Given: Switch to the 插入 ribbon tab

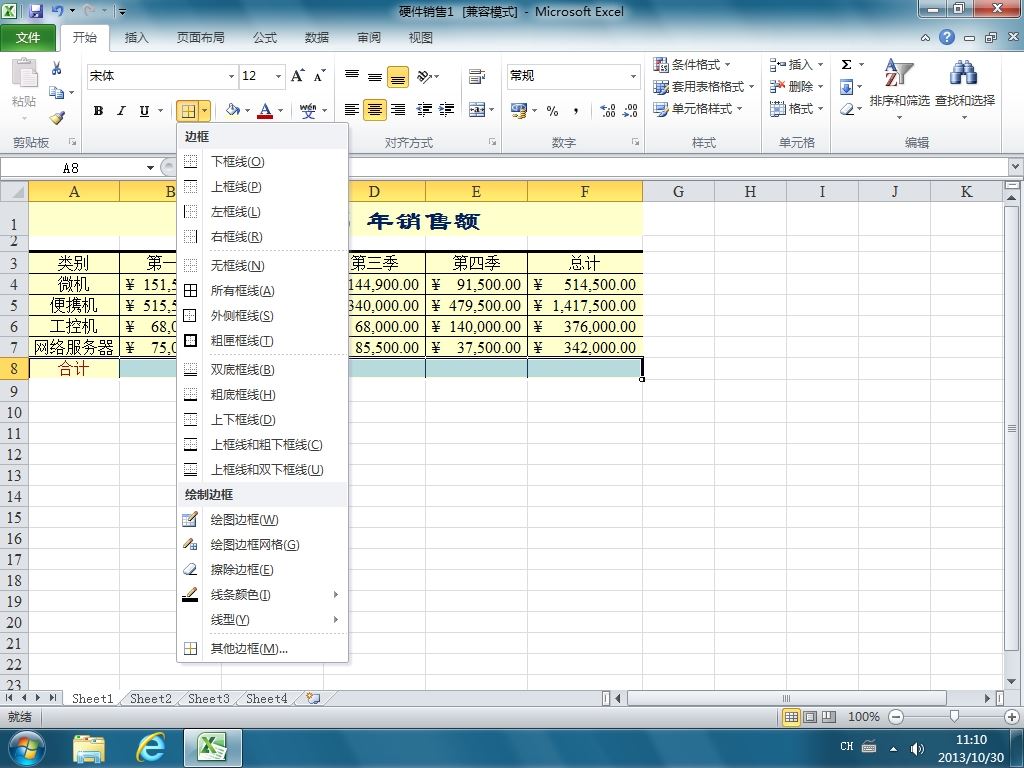Looking at the screenshot, I should (136, 37).
